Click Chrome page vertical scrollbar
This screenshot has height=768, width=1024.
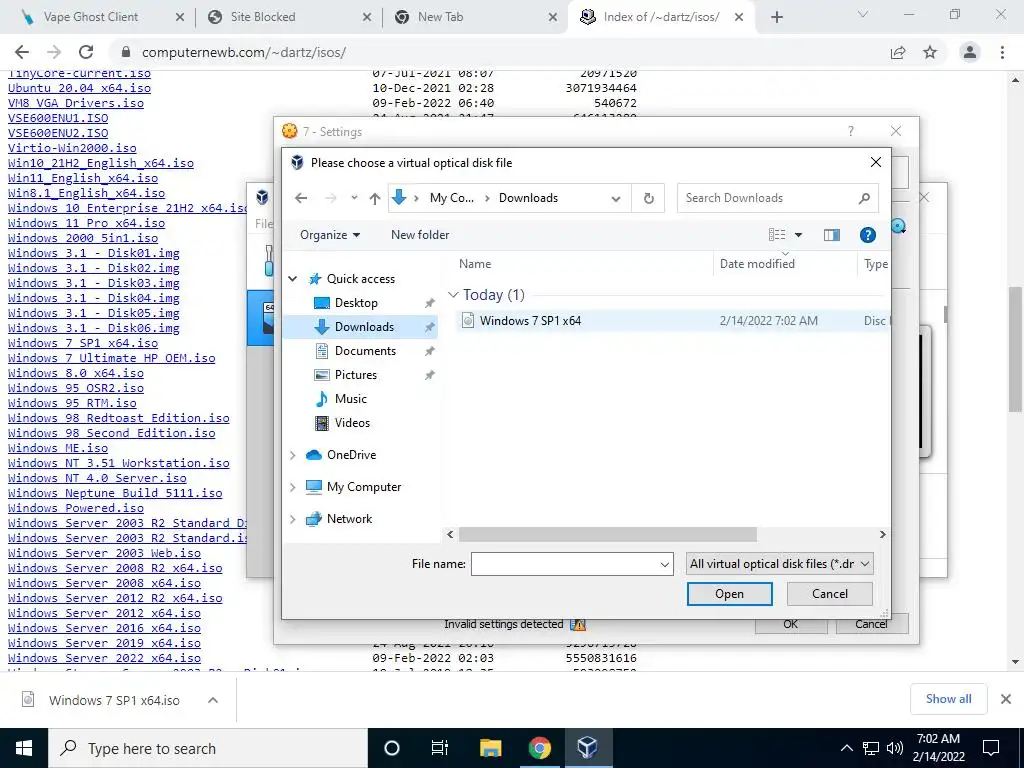pos(1015,349)
